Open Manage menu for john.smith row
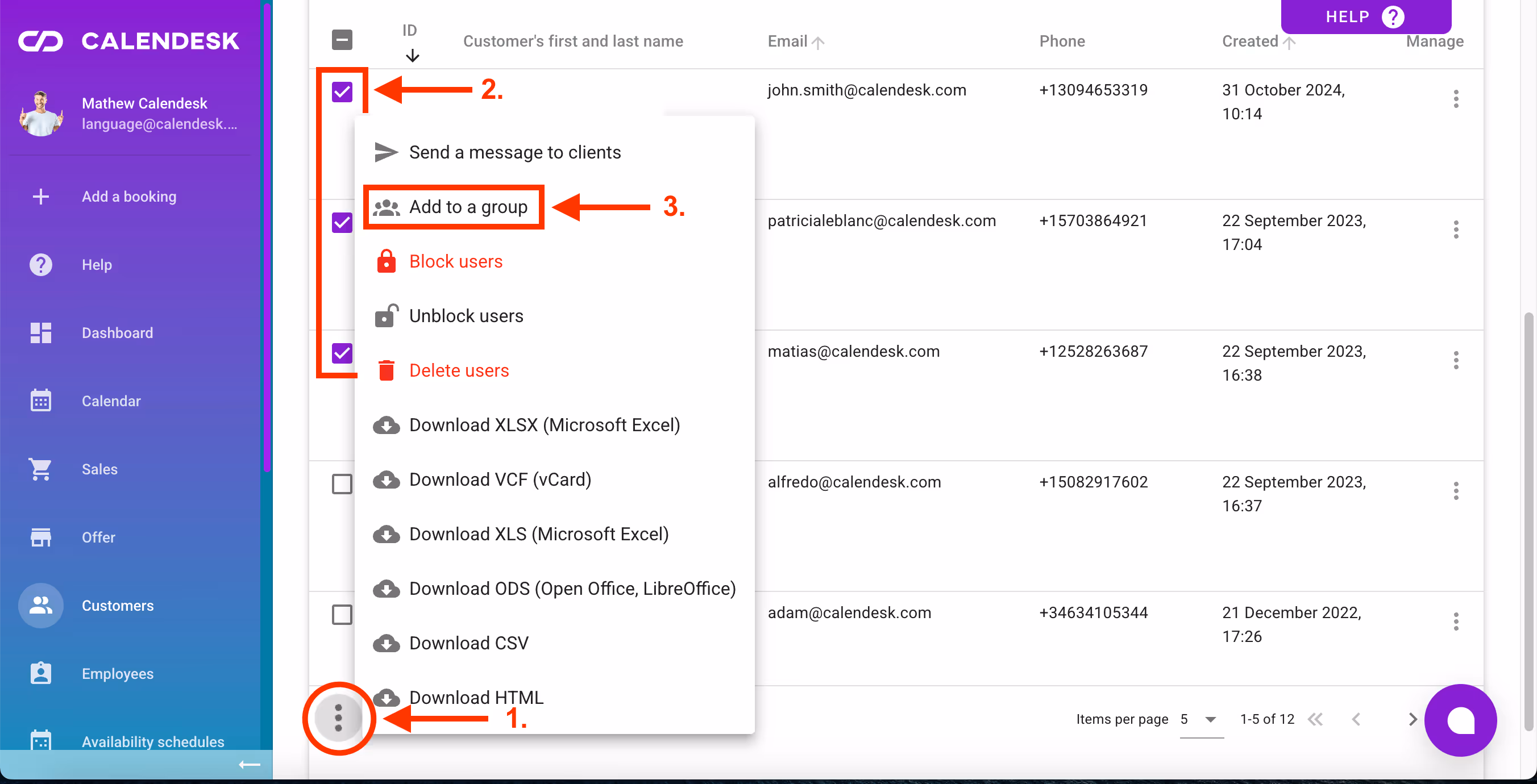Screen dimensions: 1537x784 1456,99
